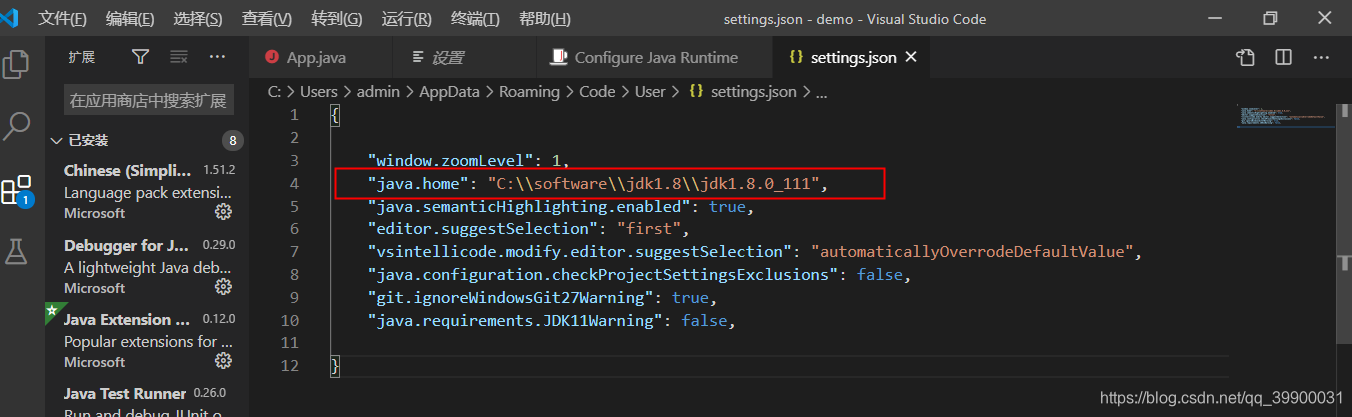Focus the extension marketplace search box
Screen dimensions: 1352x417
point(149,101)
